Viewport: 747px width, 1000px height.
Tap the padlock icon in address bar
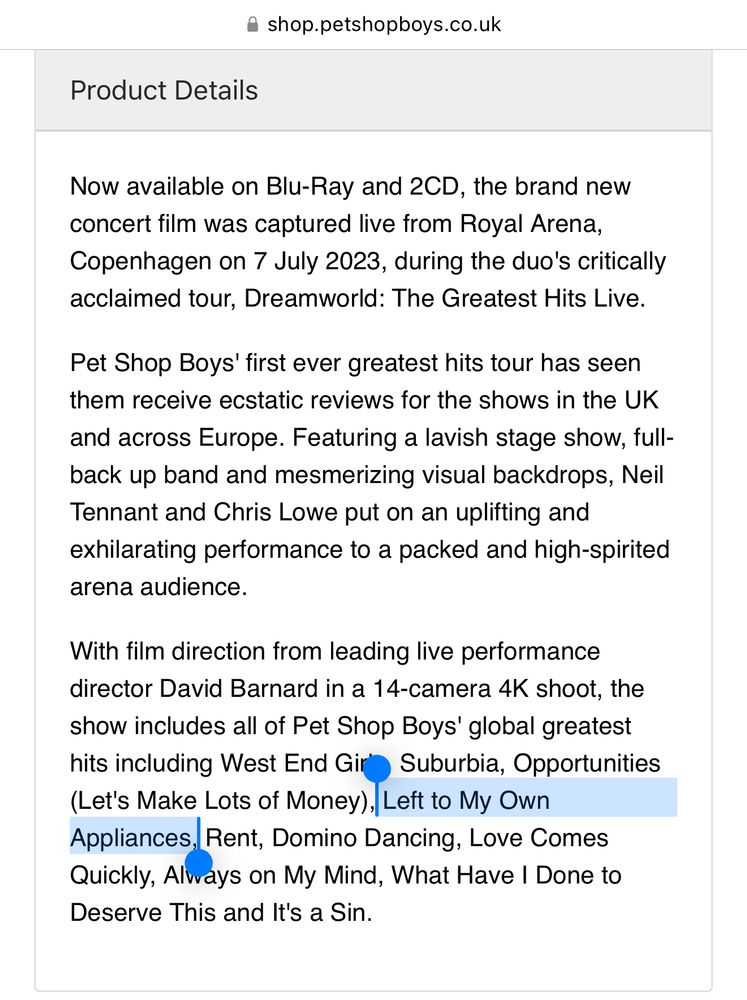pos(252,24)
